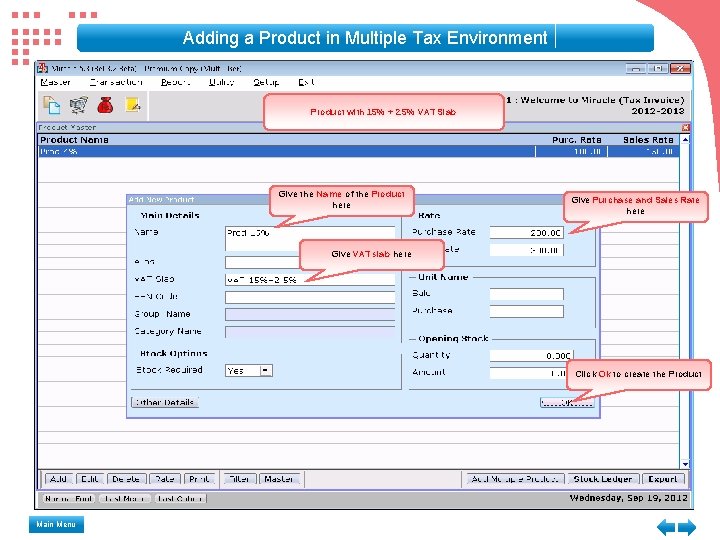Open the Report menu

pyautogui.click(x=175, y=82)
